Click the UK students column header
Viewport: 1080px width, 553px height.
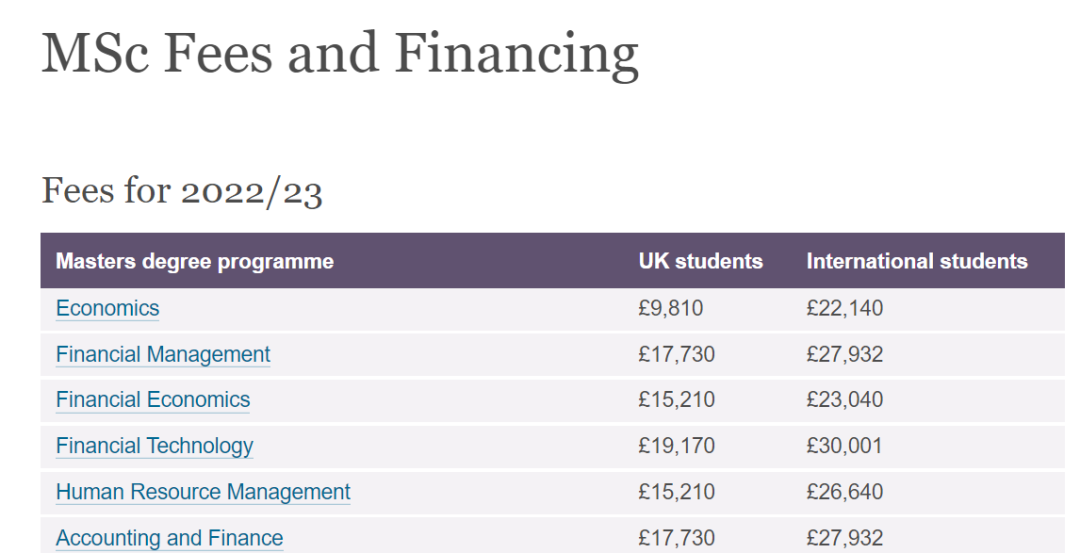coord(700,261)
